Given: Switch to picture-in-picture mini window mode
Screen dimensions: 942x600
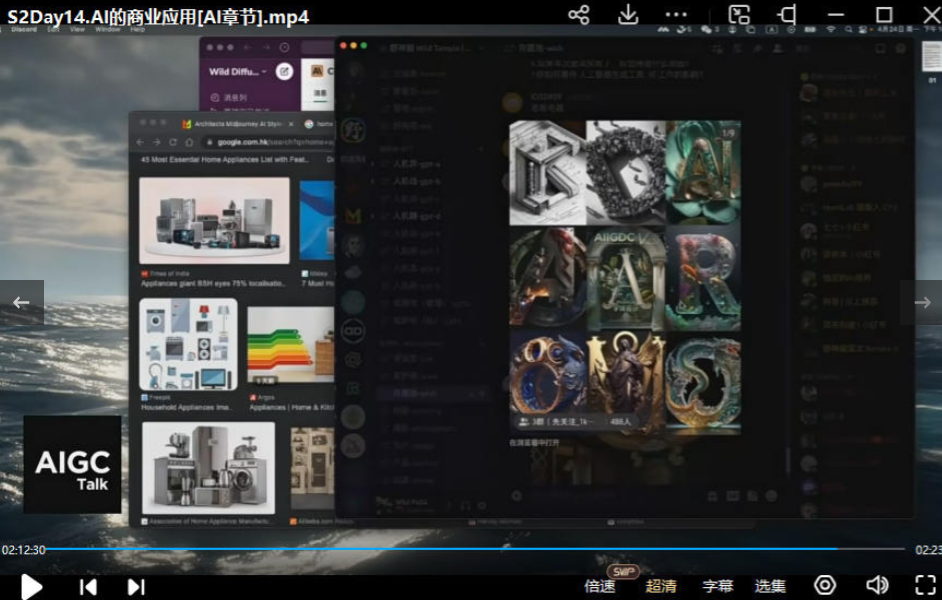Looking at the screenshot, I should [x=739, y=15].
